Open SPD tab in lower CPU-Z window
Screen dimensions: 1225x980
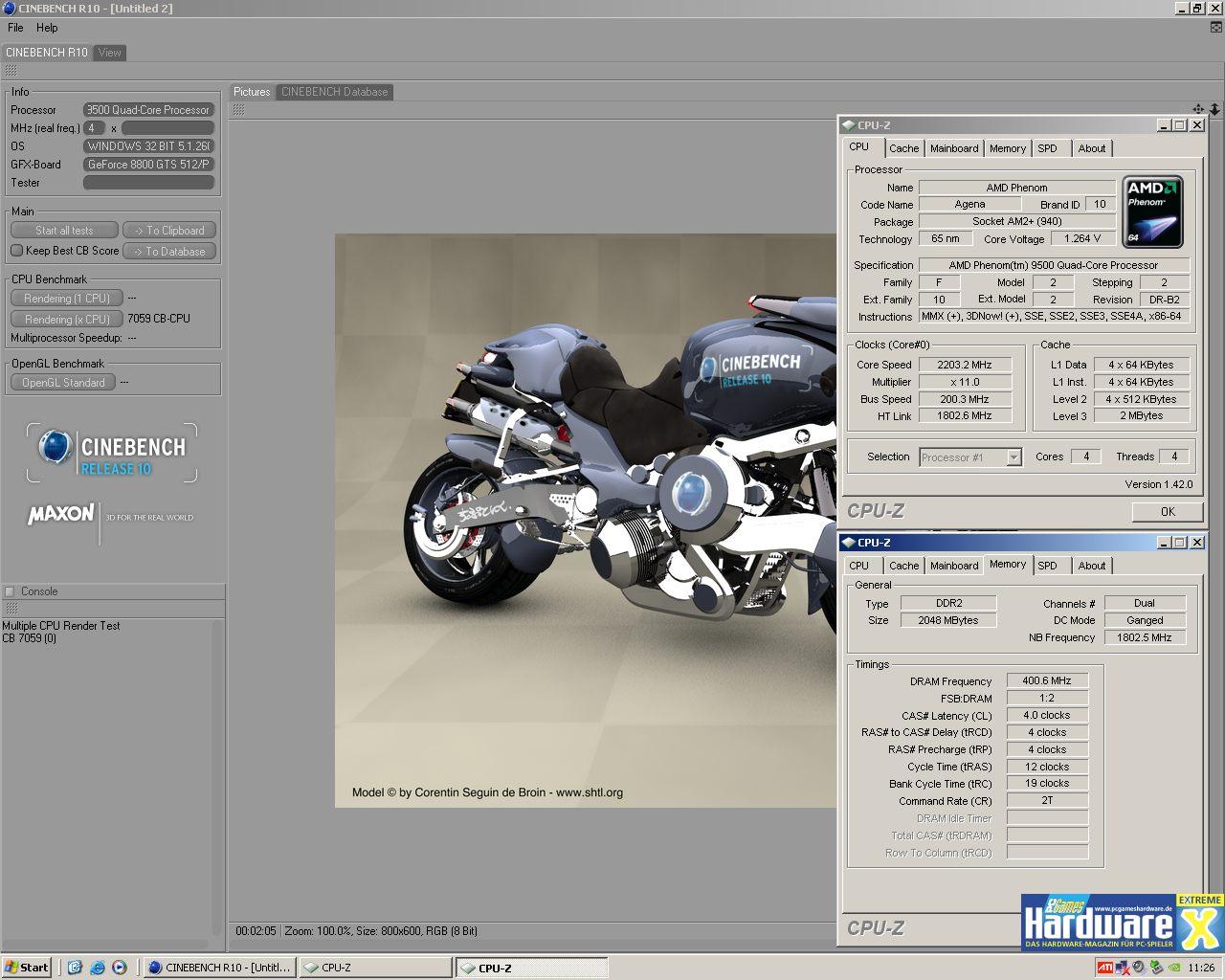pos(1048,566)
